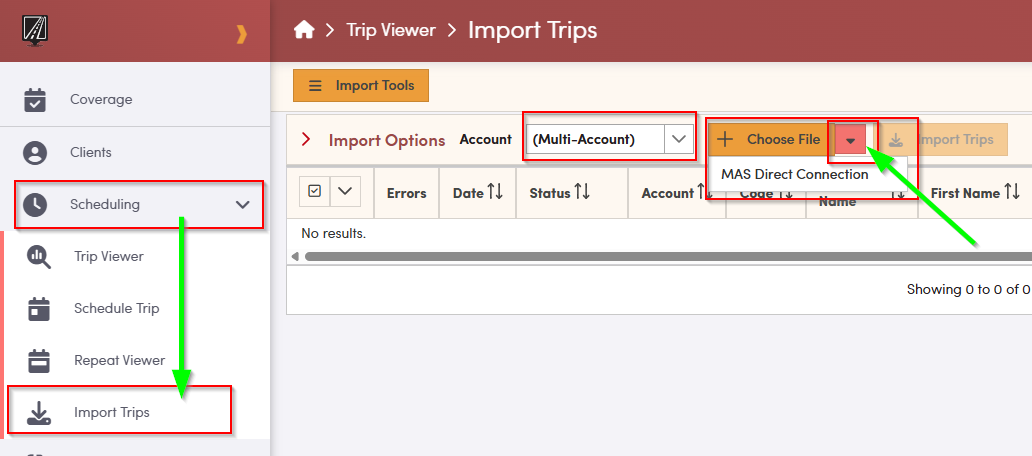1032x456 pixels.
Task: Toggle the select-all checkbox in table header
Action: pyautogui.click(x=315, y=191)
